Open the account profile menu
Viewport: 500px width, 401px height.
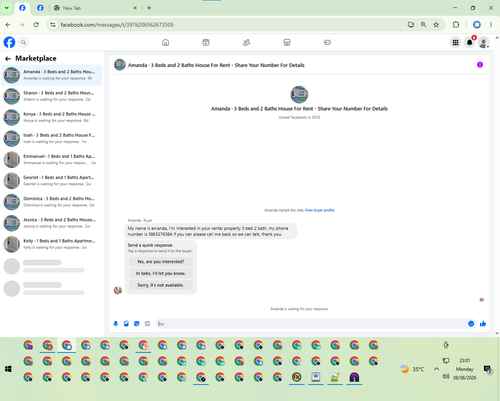pos(484,42)
